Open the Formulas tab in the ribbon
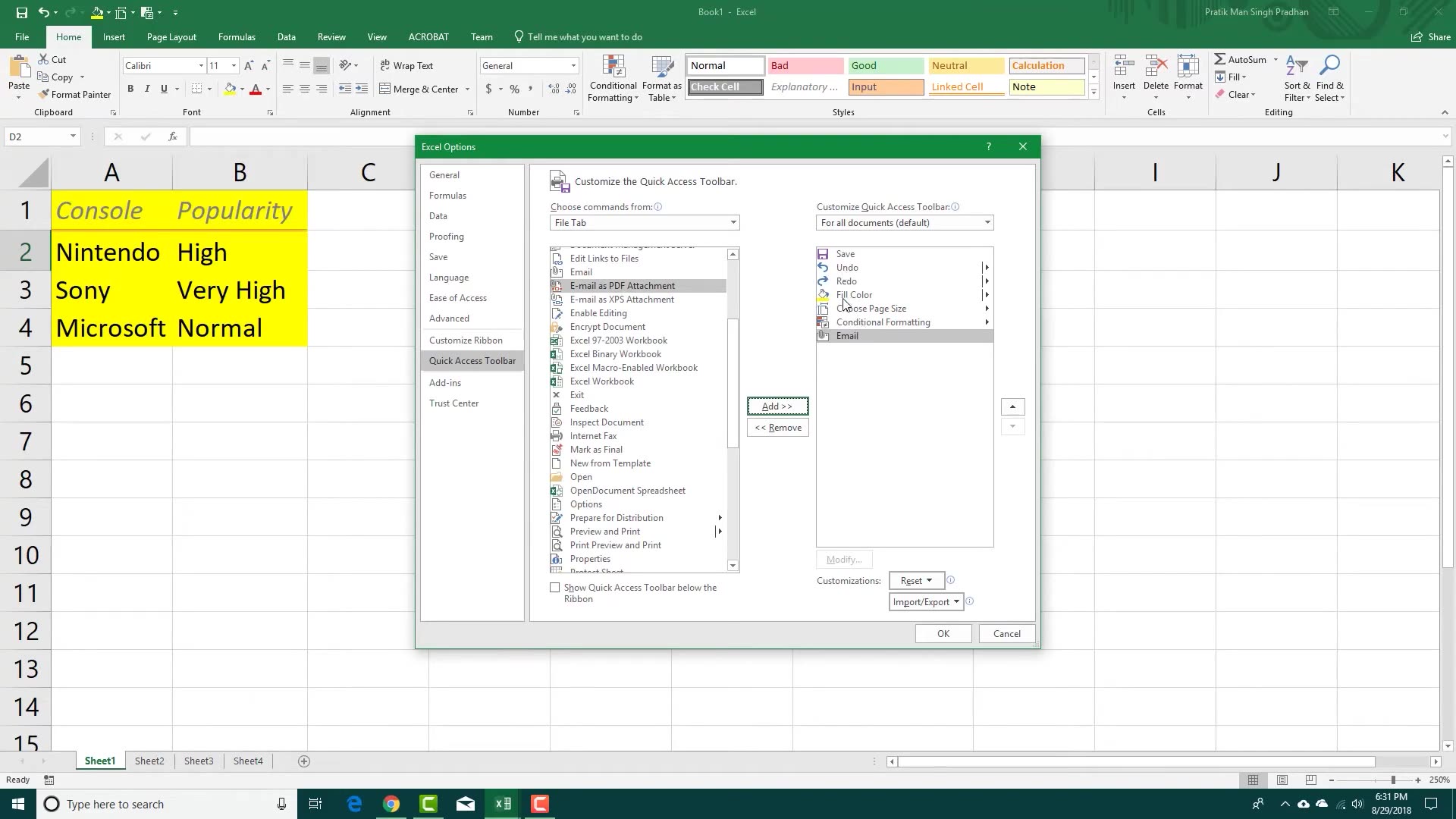Image resolution: width=1456 pixels, height=819 pixels. point(237,36)
